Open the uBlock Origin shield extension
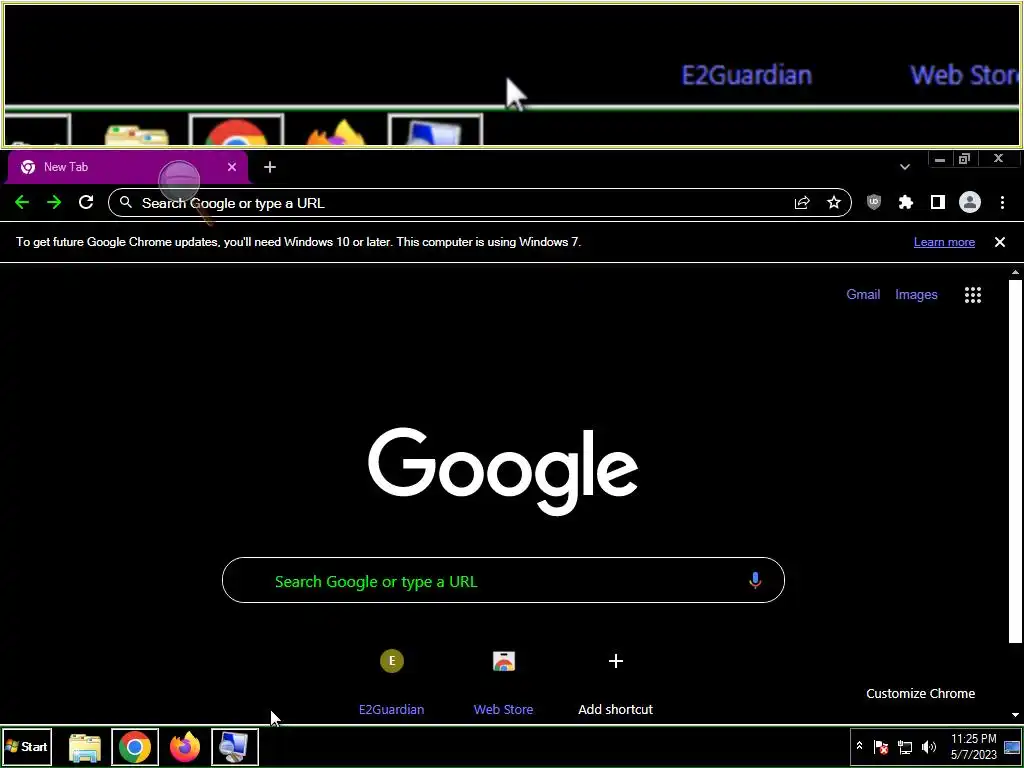1024x768 pixels. [x=874, y=202]
